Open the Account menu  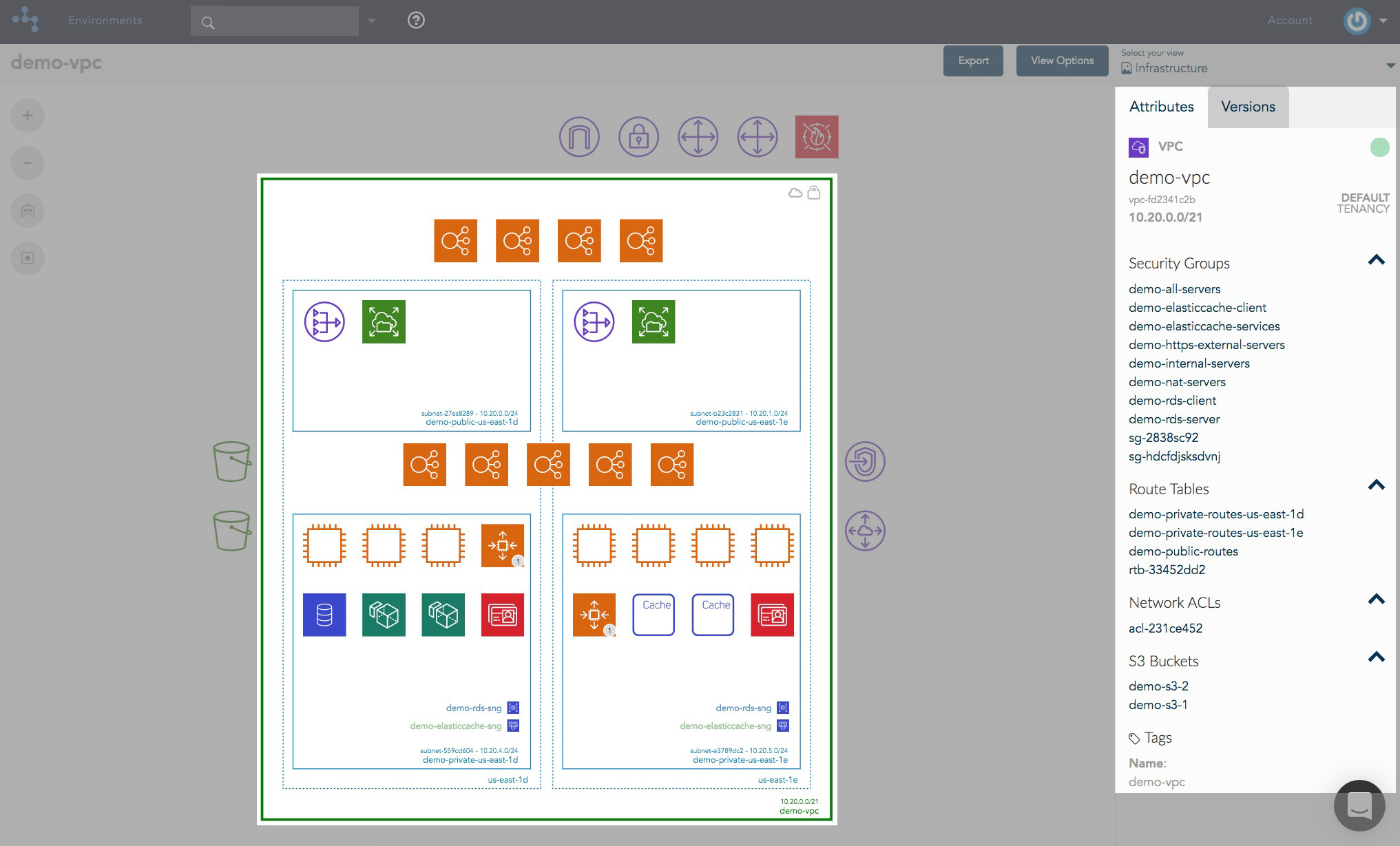1290,21
